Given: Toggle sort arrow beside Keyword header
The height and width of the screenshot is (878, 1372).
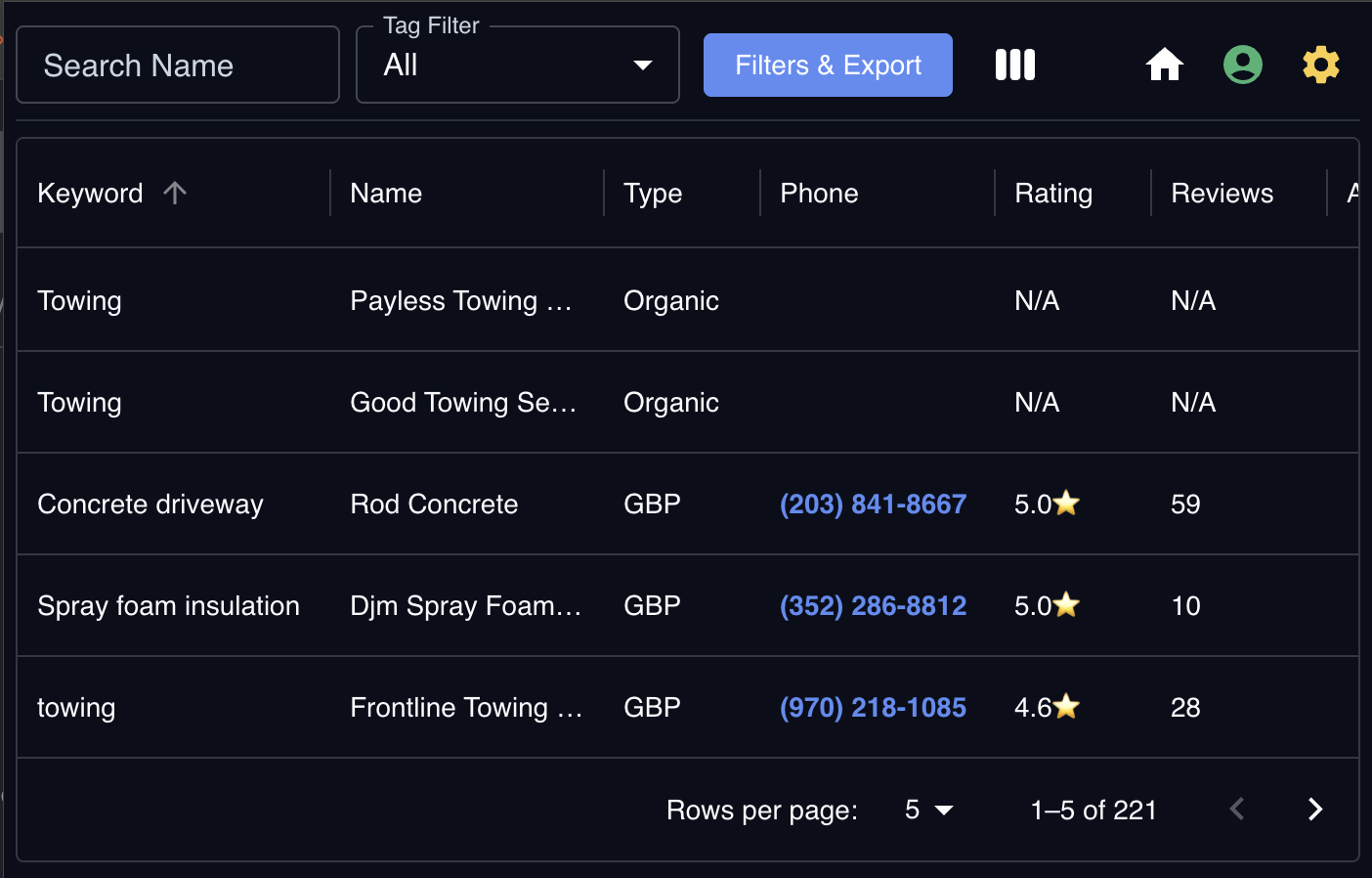Looking at the screenshot, I should 175,193.
